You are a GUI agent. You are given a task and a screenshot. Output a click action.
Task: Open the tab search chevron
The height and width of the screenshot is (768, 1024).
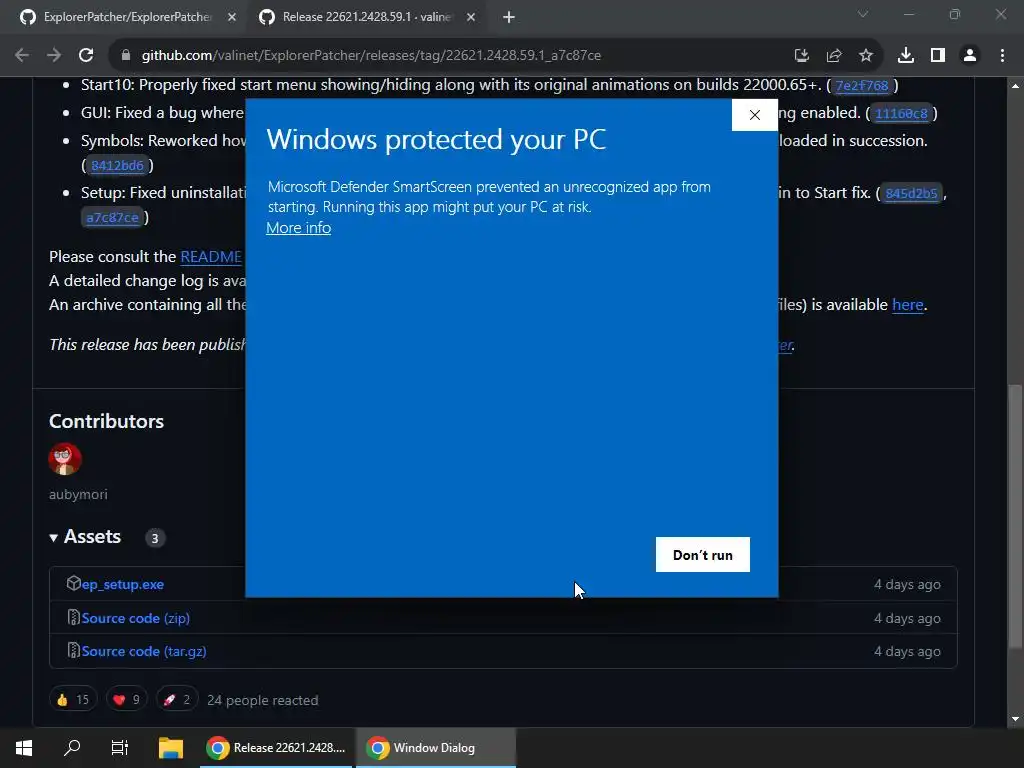[x=863, y=14]
